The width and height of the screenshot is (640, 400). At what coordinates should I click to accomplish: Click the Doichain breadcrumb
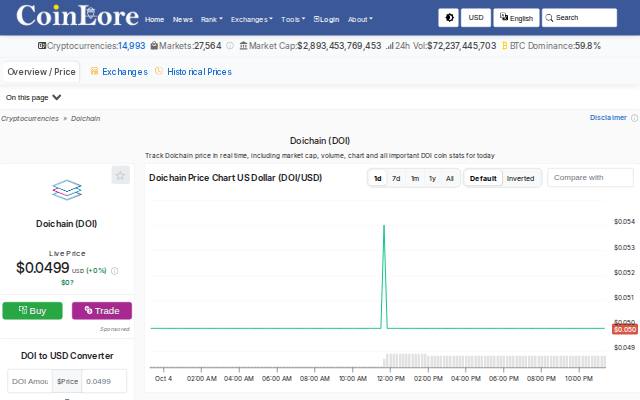85,118
